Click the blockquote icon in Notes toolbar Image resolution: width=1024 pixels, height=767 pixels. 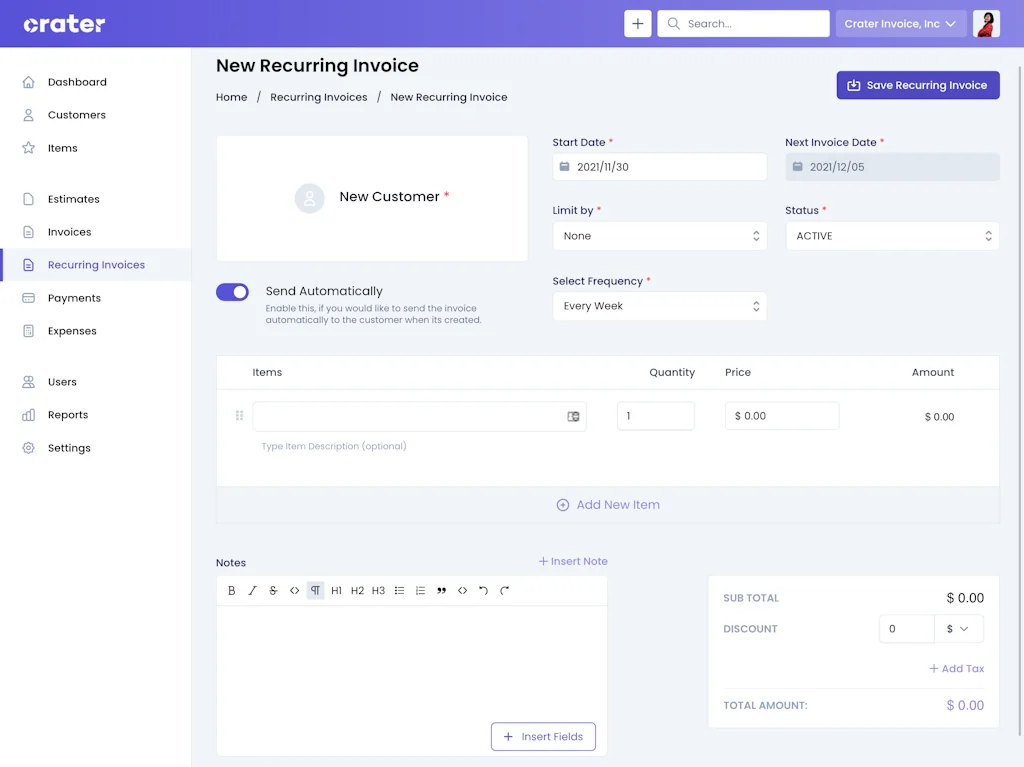pyautogui.click(x=441, y=591)
